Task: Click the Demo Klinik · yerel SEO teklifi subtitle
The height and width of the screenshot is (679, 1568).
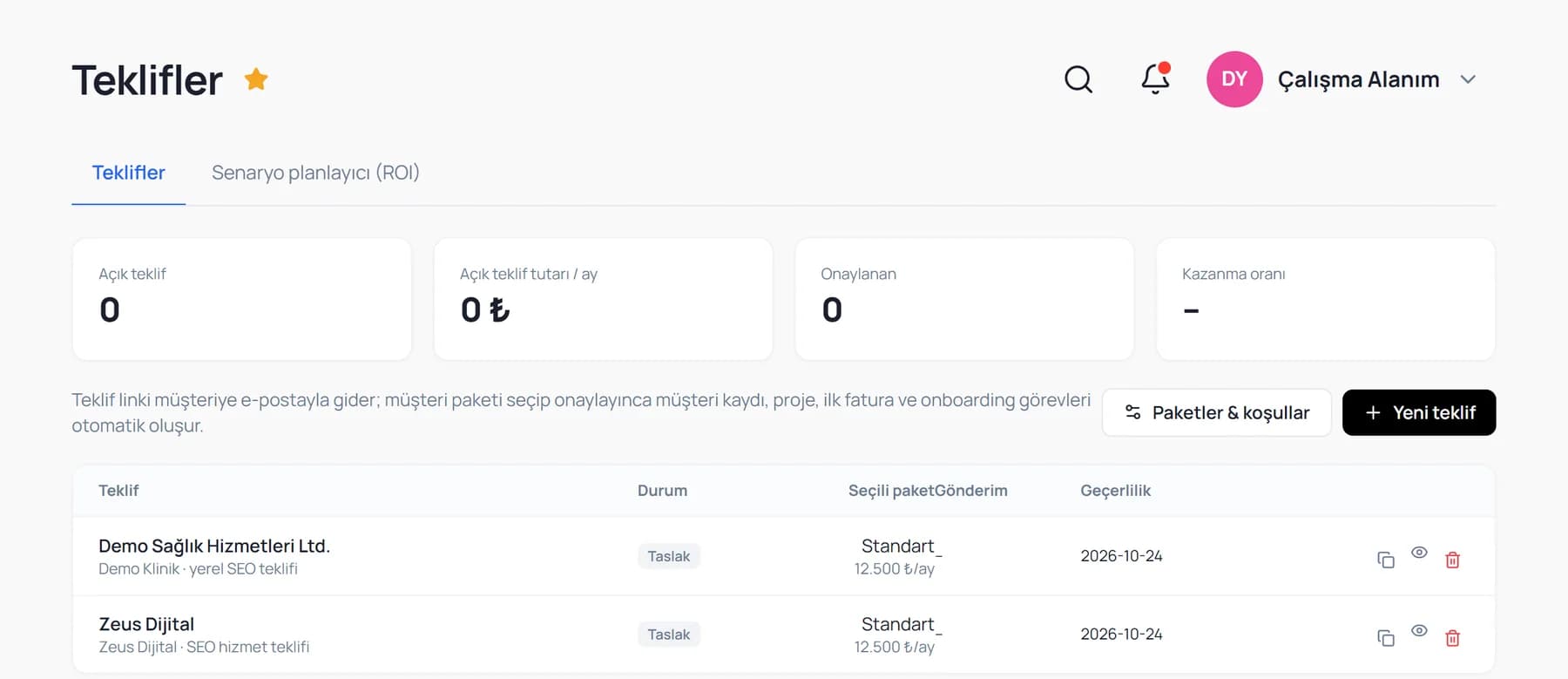Action: 198,569
